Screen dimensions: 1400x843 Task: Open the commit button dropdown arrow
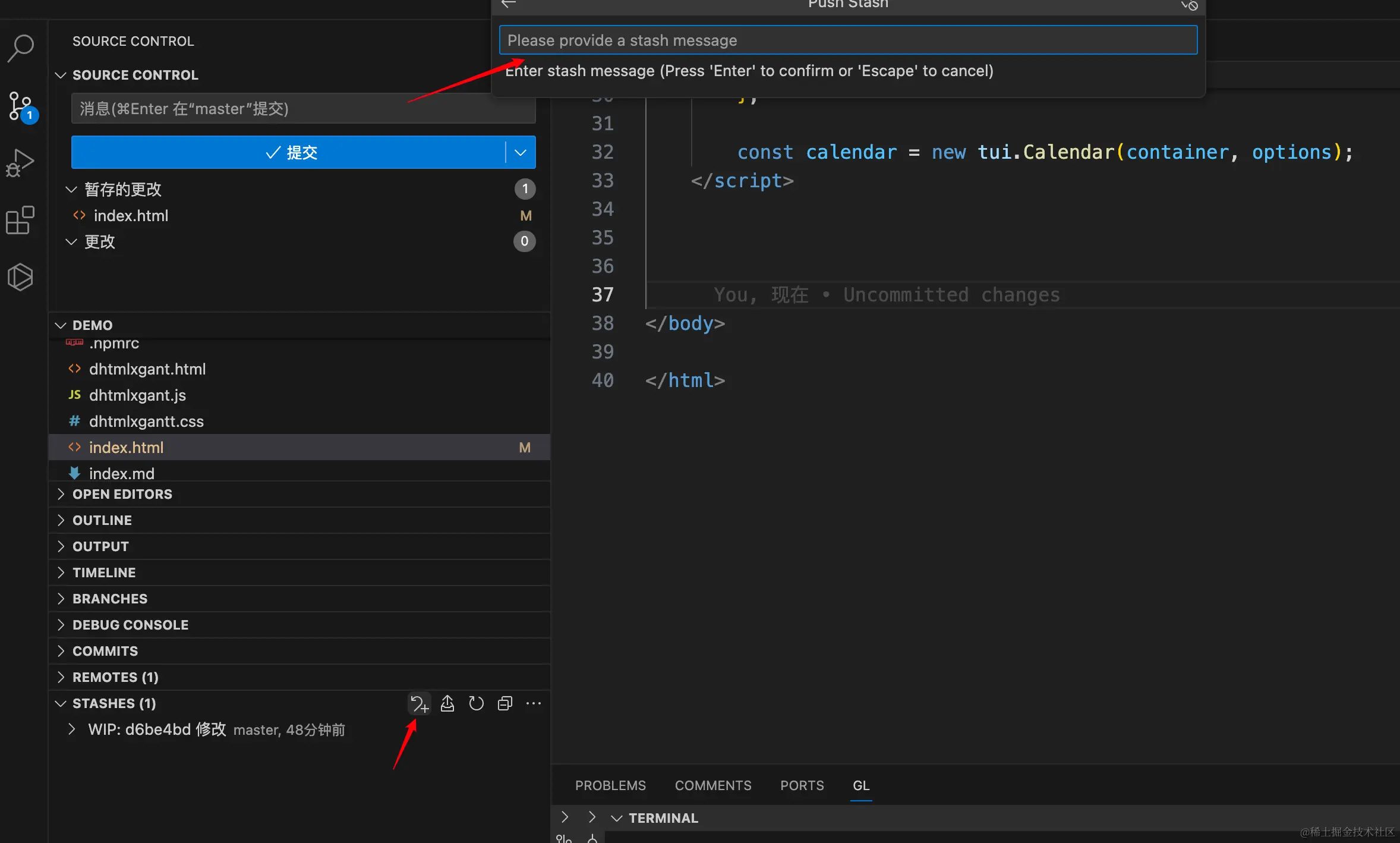pos(521,153)
